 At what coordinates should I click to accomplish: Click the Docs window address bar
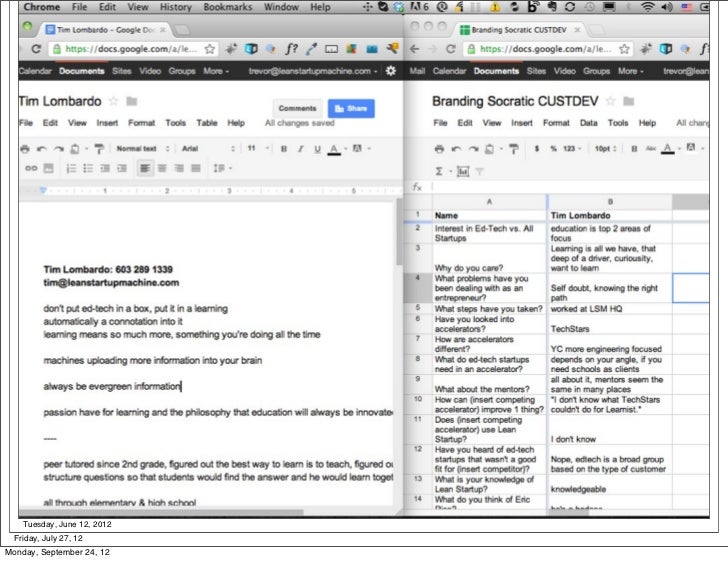point(133,49)
